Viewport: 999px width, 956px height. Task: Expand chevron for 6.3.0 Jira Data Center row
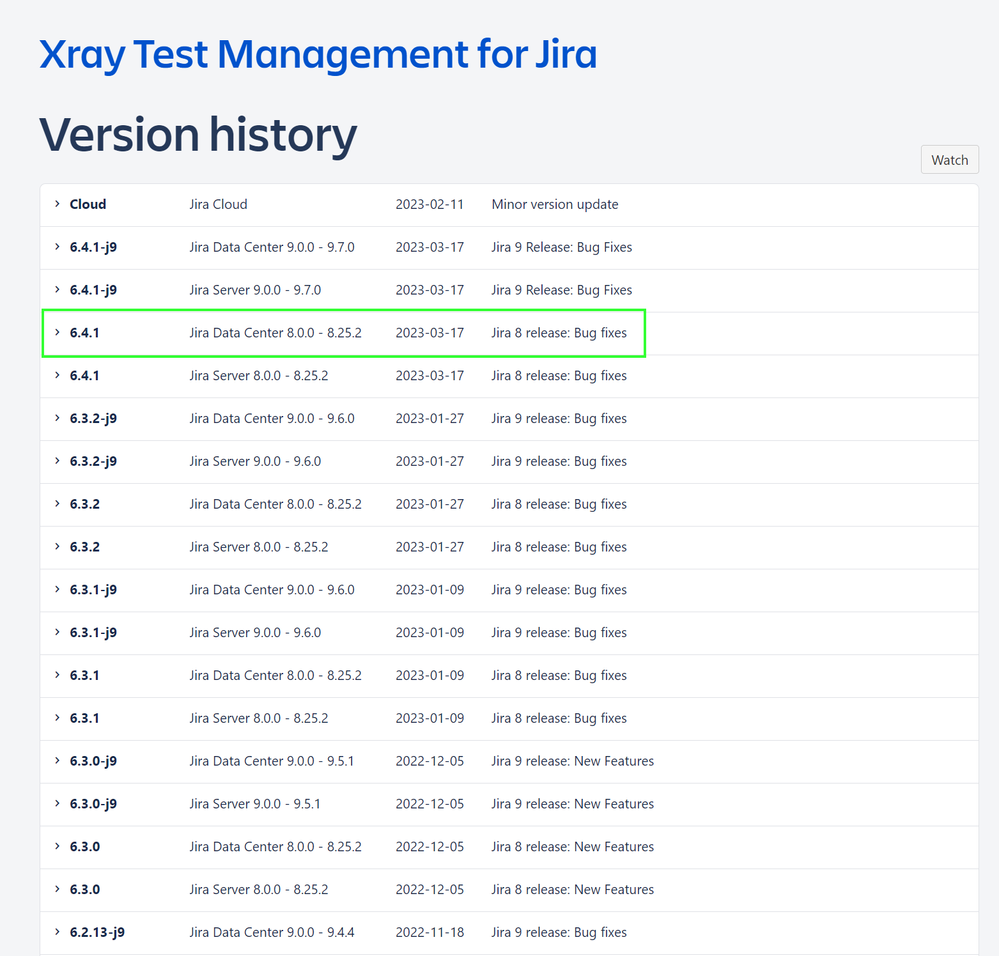(57, 846)
